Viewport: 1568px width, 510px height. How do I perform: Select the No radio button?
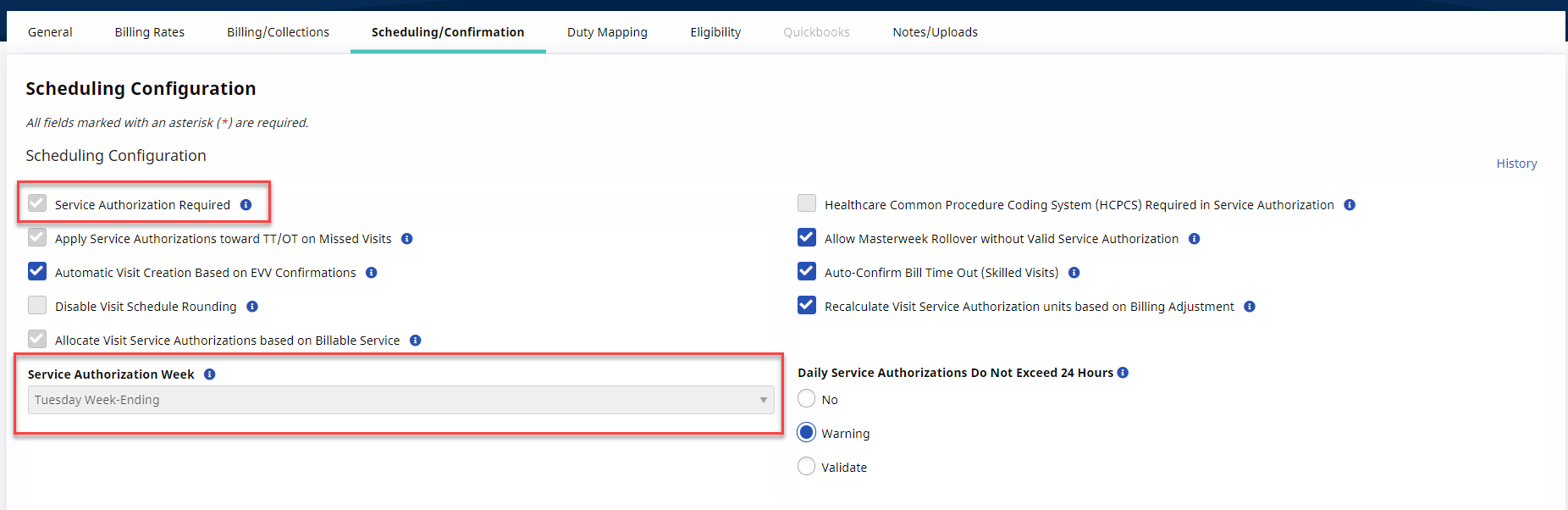click(x=807, y=399)
